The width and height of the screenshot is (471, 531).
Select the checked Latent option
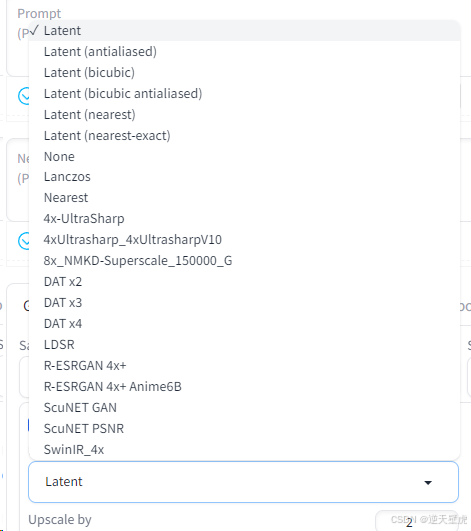(x=244, y=31)
